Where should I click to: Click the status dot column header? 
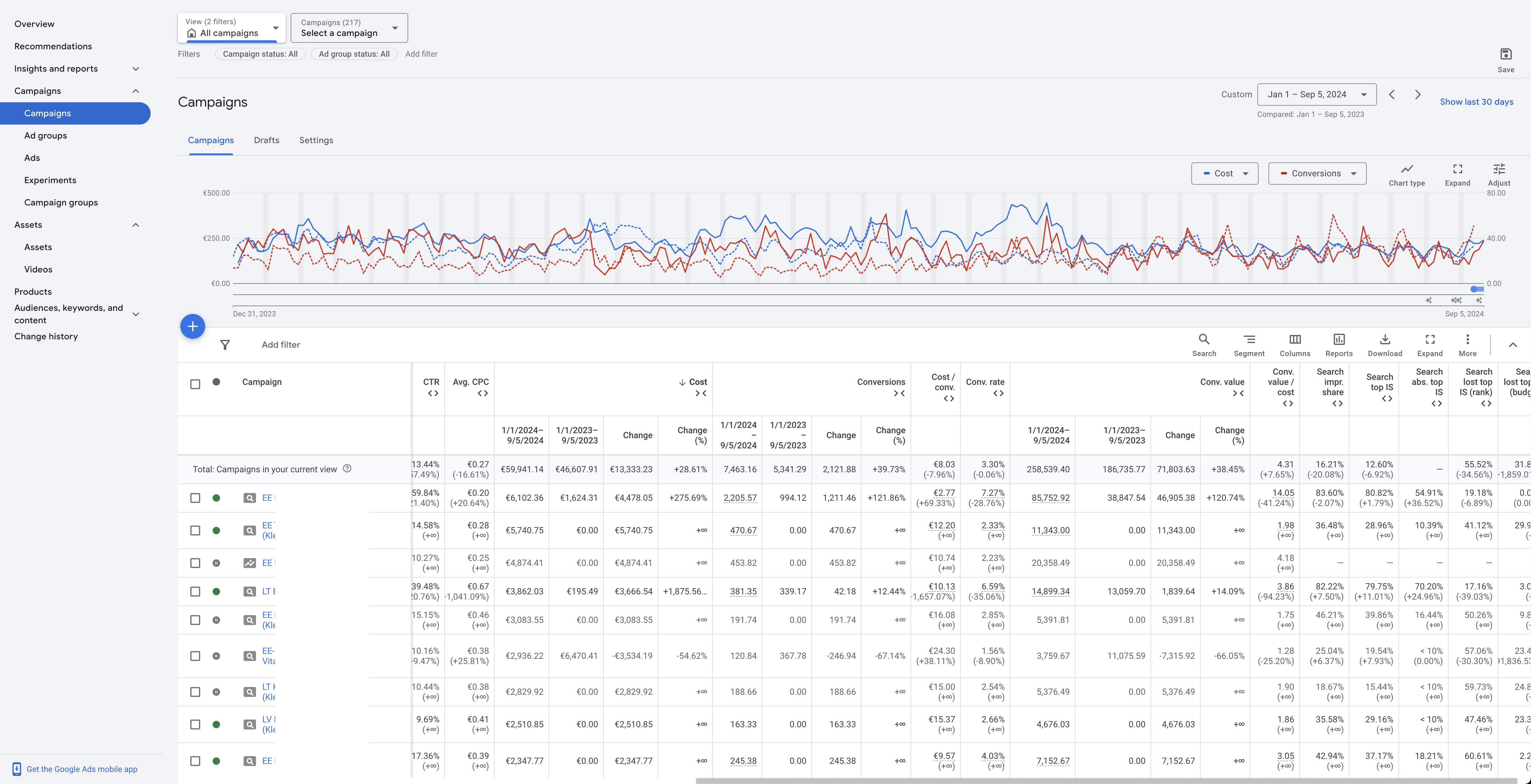216,382
